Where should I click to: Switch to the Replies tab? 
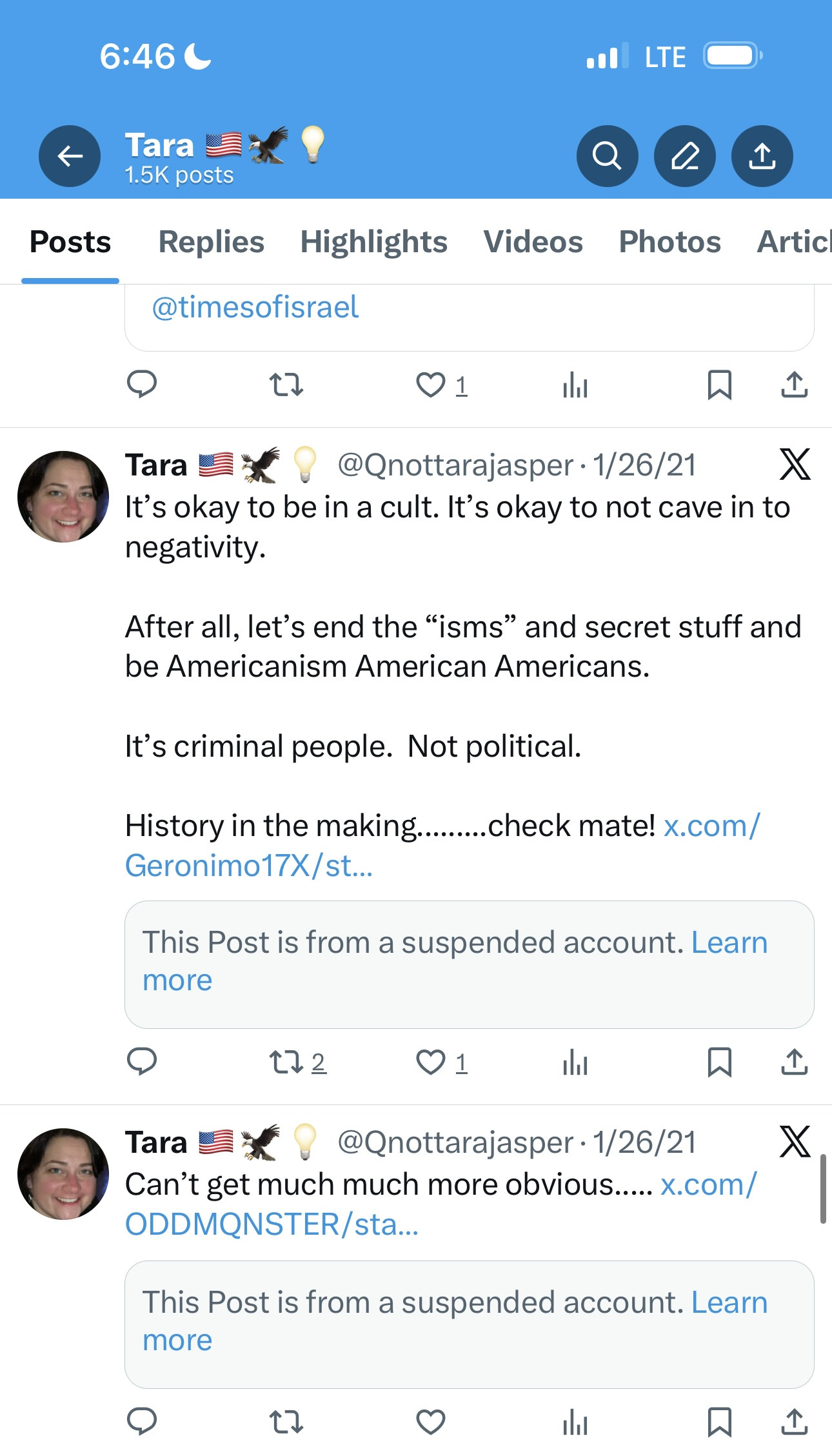tap(211, 242)
